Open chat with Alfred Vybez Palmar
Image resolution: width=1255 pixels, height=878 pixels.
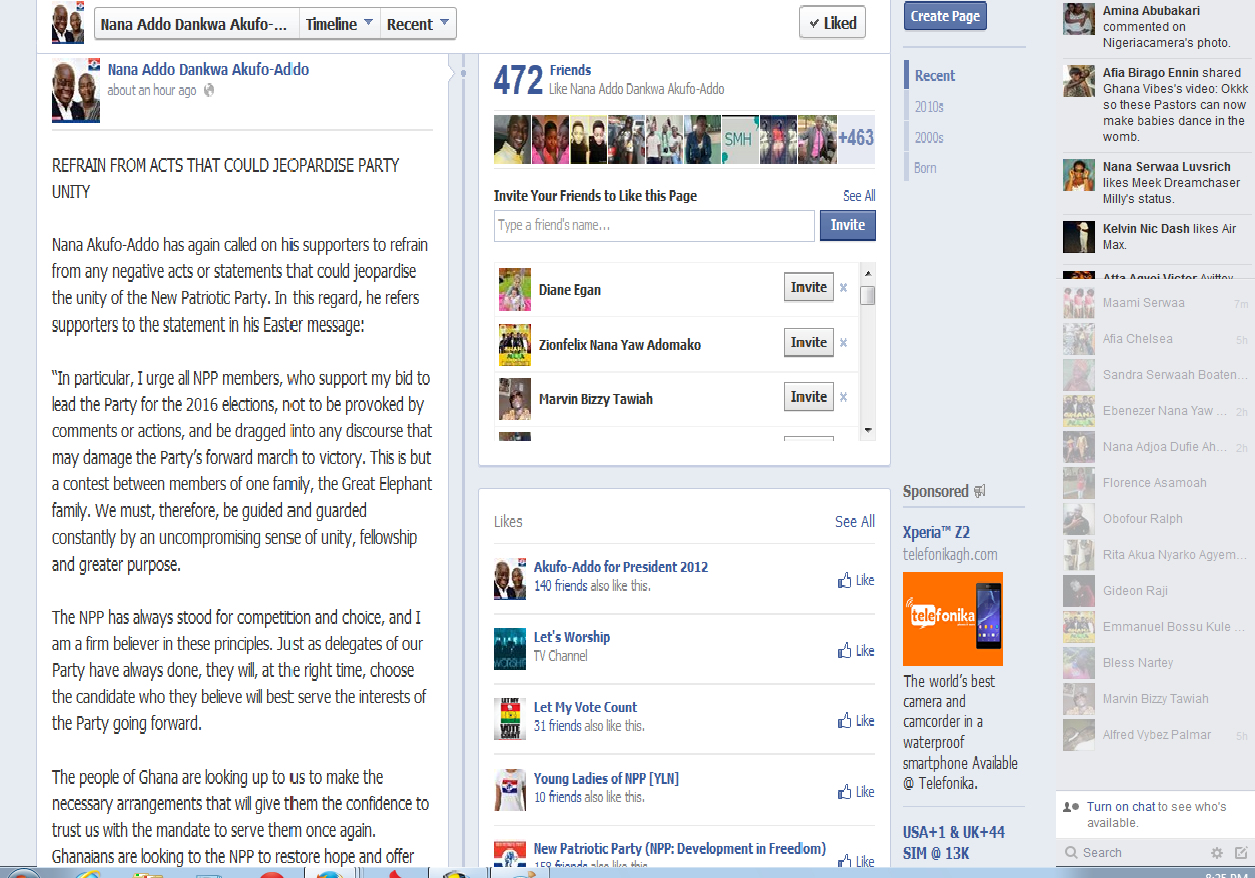point(1156,735)
